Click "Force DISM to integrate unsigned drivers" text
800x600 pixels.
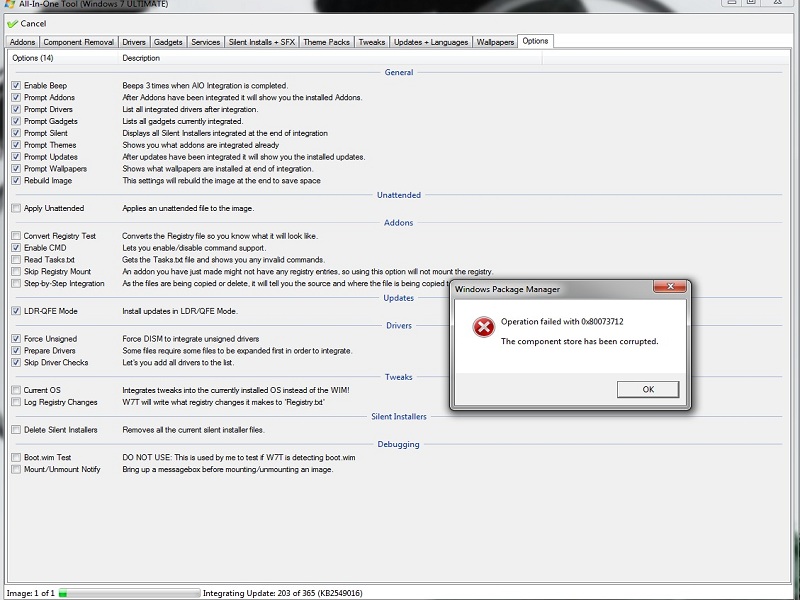coord(191,339)
